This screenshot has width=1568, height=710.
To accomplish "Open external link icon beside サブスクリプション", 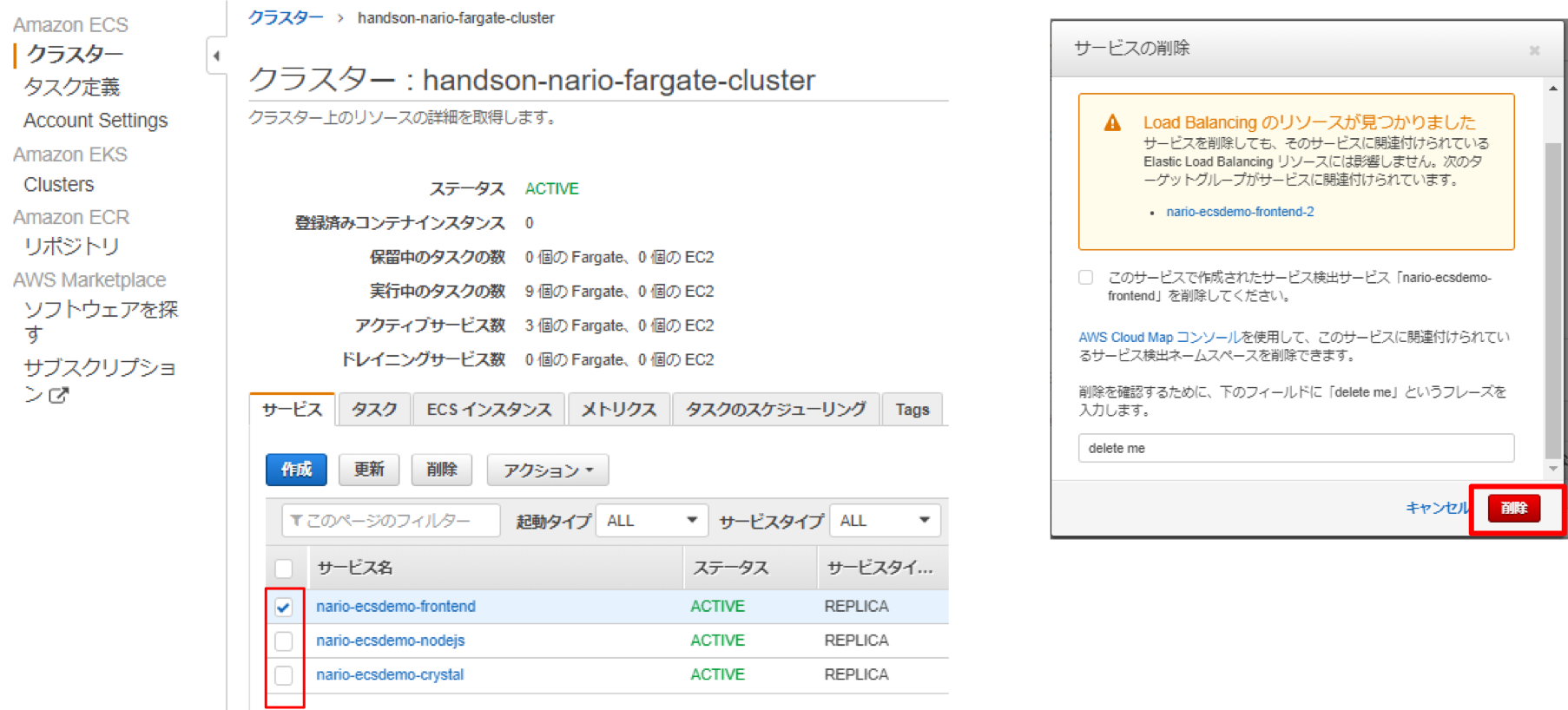I will click(58, 396).
